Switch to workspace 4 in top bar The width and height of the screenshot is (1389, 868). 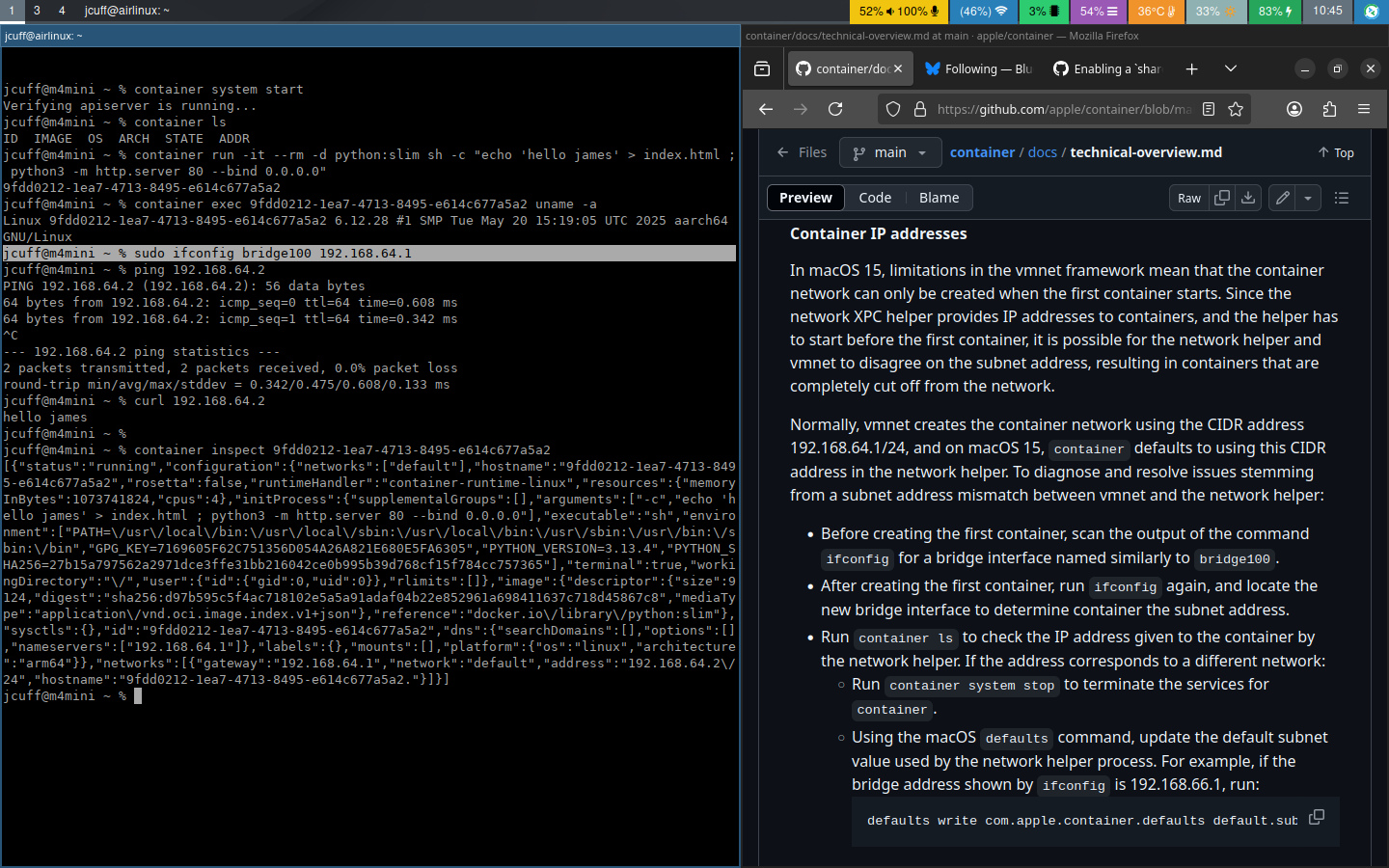pyautogui.click(x=62, y=11)
